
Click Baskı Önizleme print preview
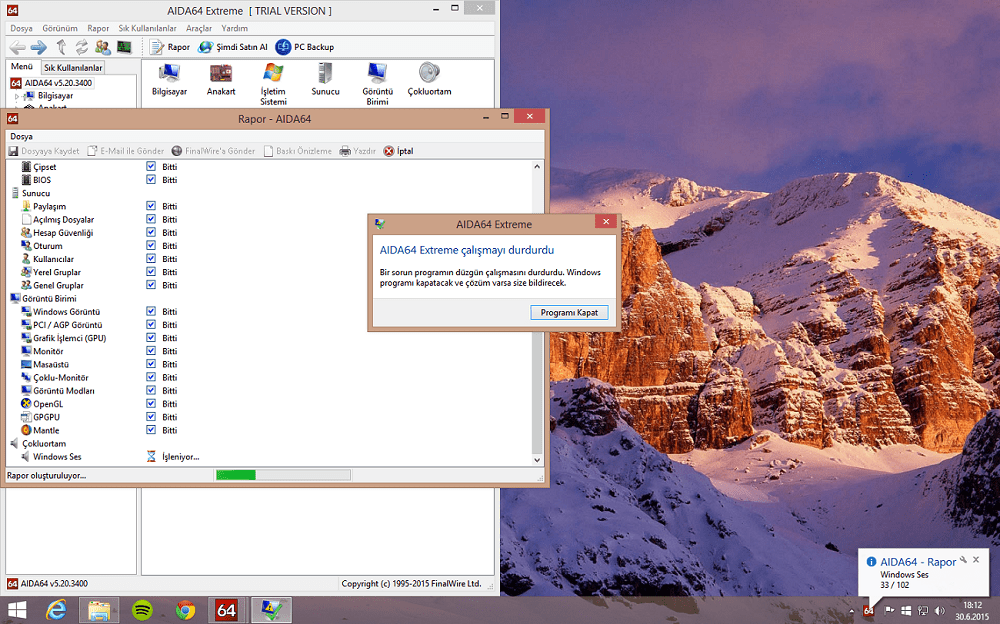(x=298, y=151)
